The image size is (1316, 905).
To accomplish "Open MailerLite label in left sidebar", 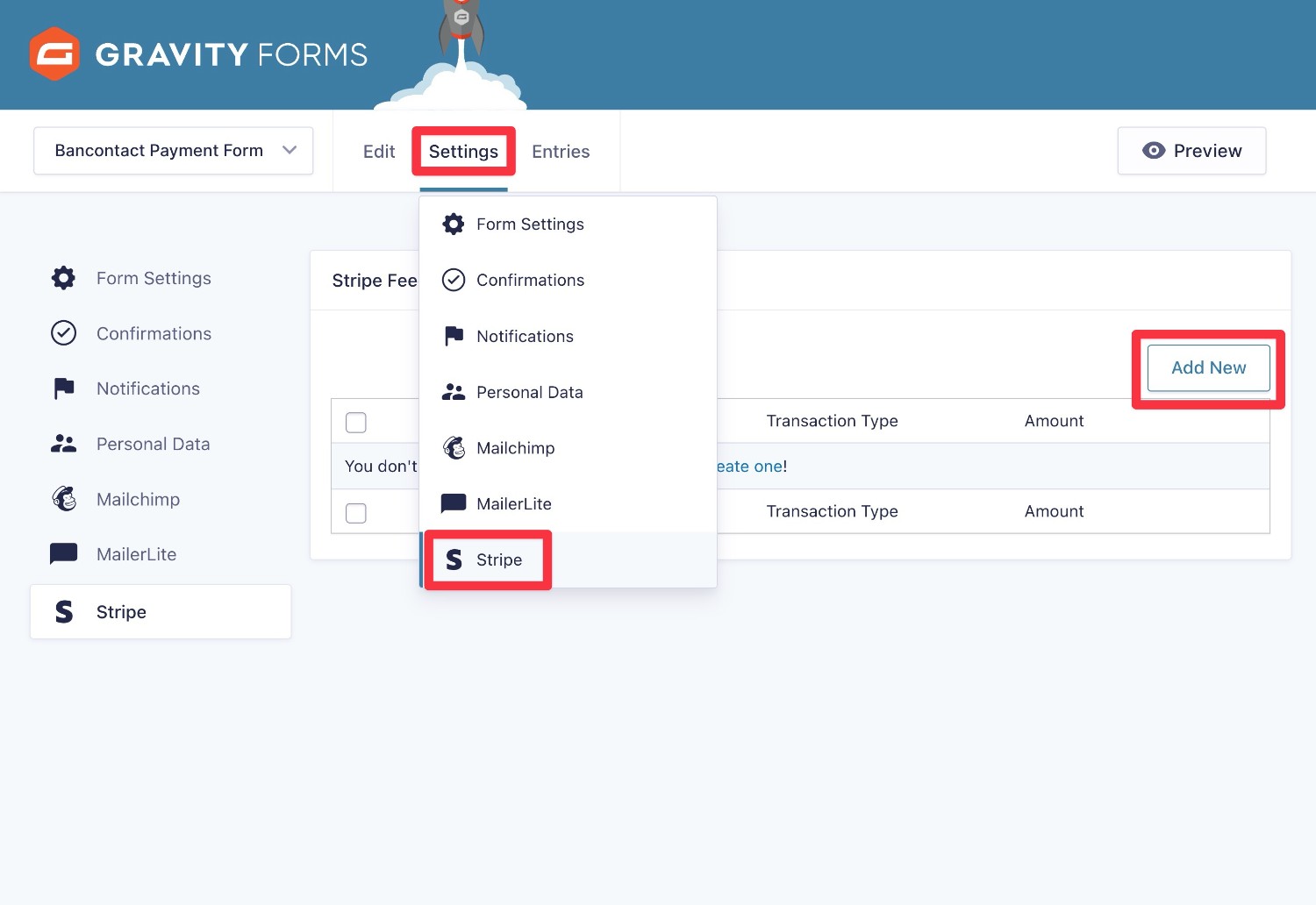I will coord(136,554).
